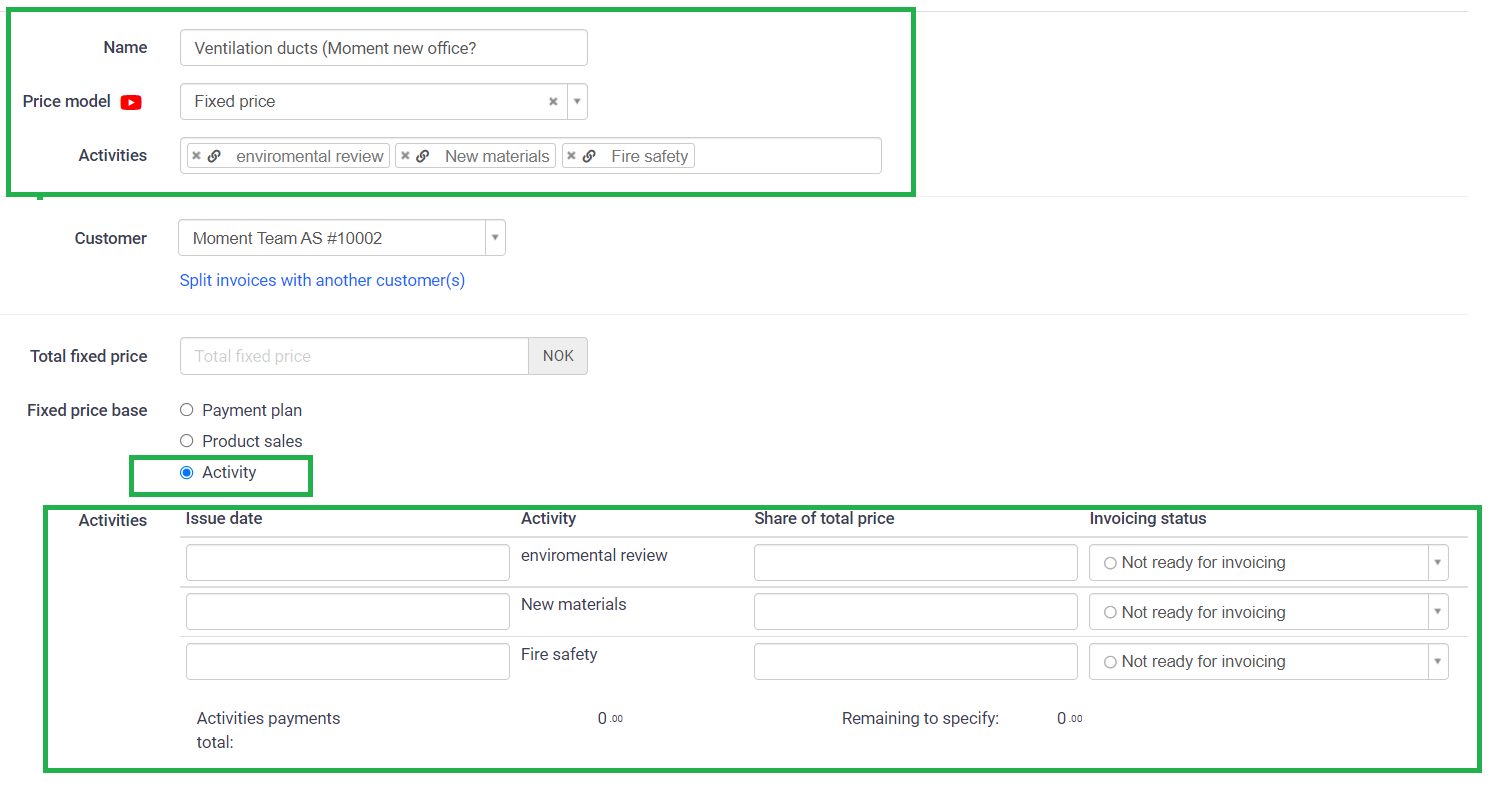Screen dimensions: 1502x800
Task: Focus issue date for New materials
Action: (348, 612)
